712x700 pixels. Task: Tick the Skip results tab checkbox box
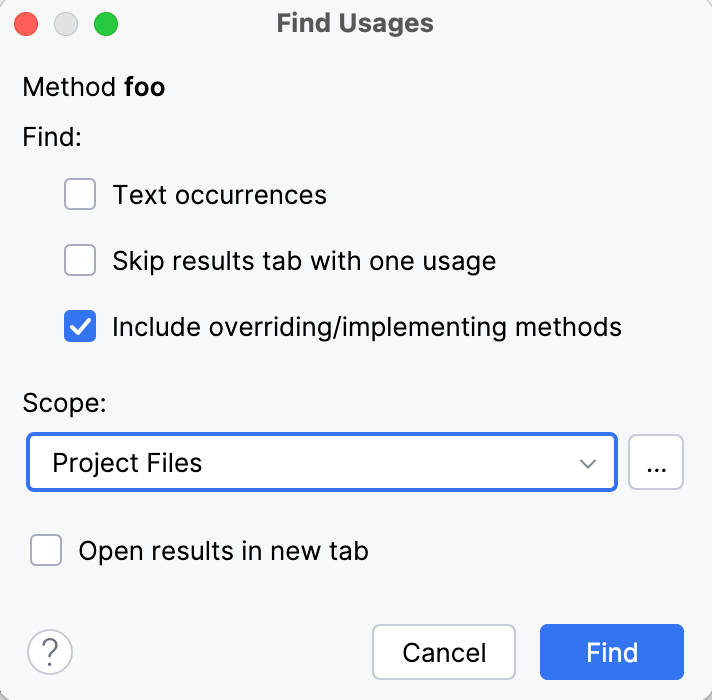pos(80,261)
